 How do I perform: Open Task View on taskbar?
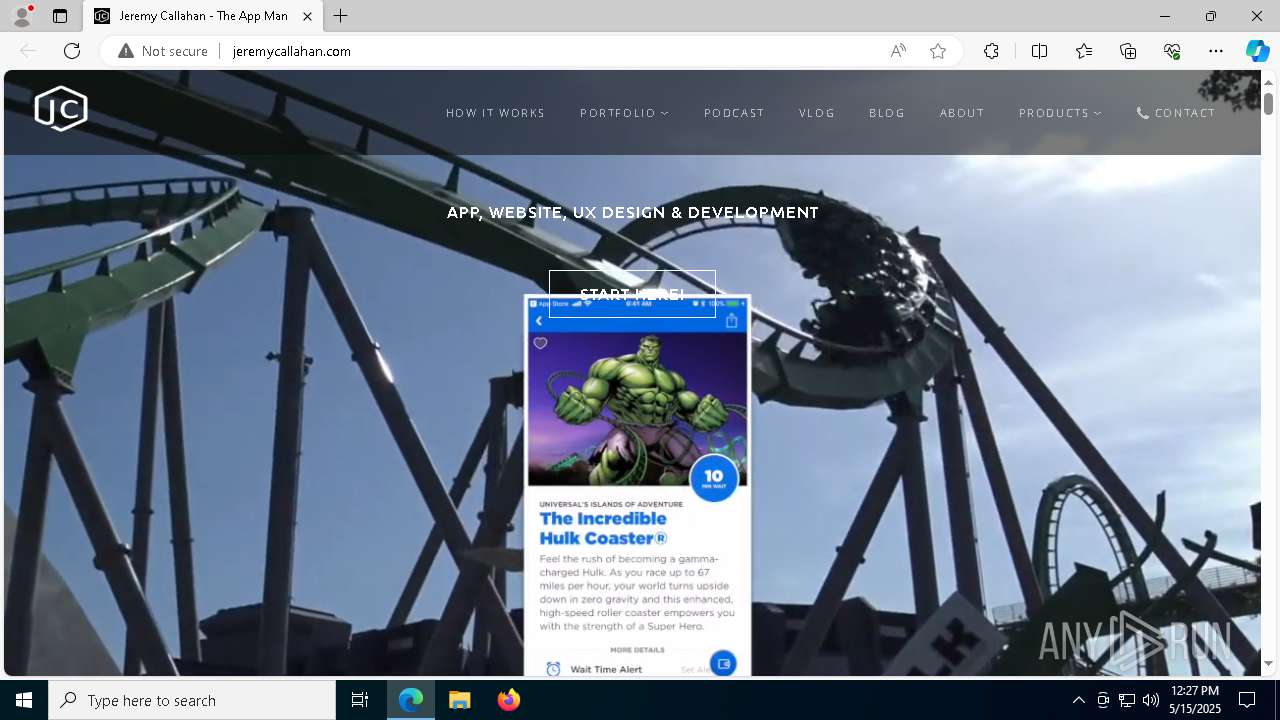pos(360,700)
